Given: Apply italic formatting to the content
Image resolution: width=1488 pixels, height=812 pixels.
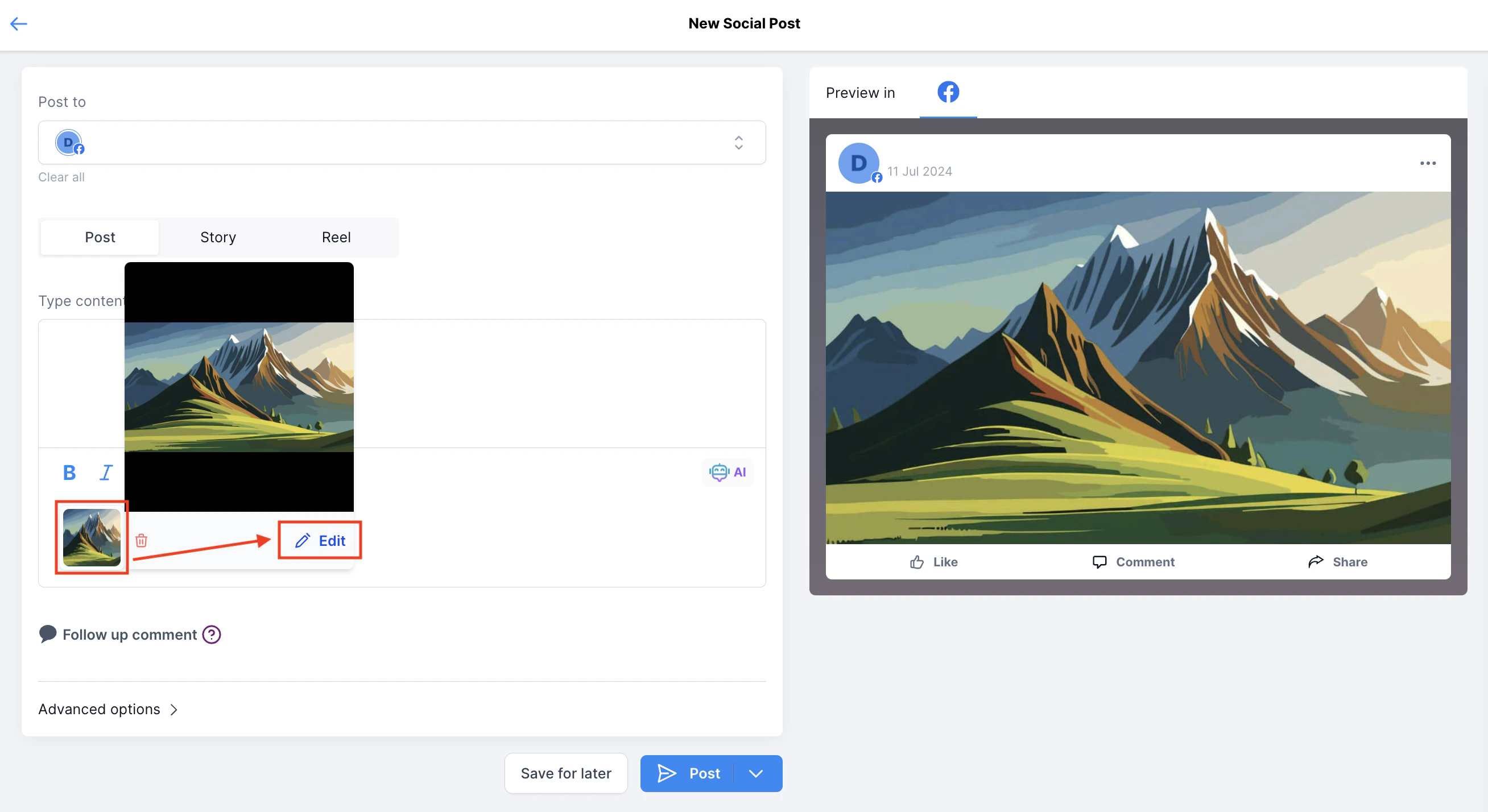Looking at the screenshot, I should [x=105, y=472].
